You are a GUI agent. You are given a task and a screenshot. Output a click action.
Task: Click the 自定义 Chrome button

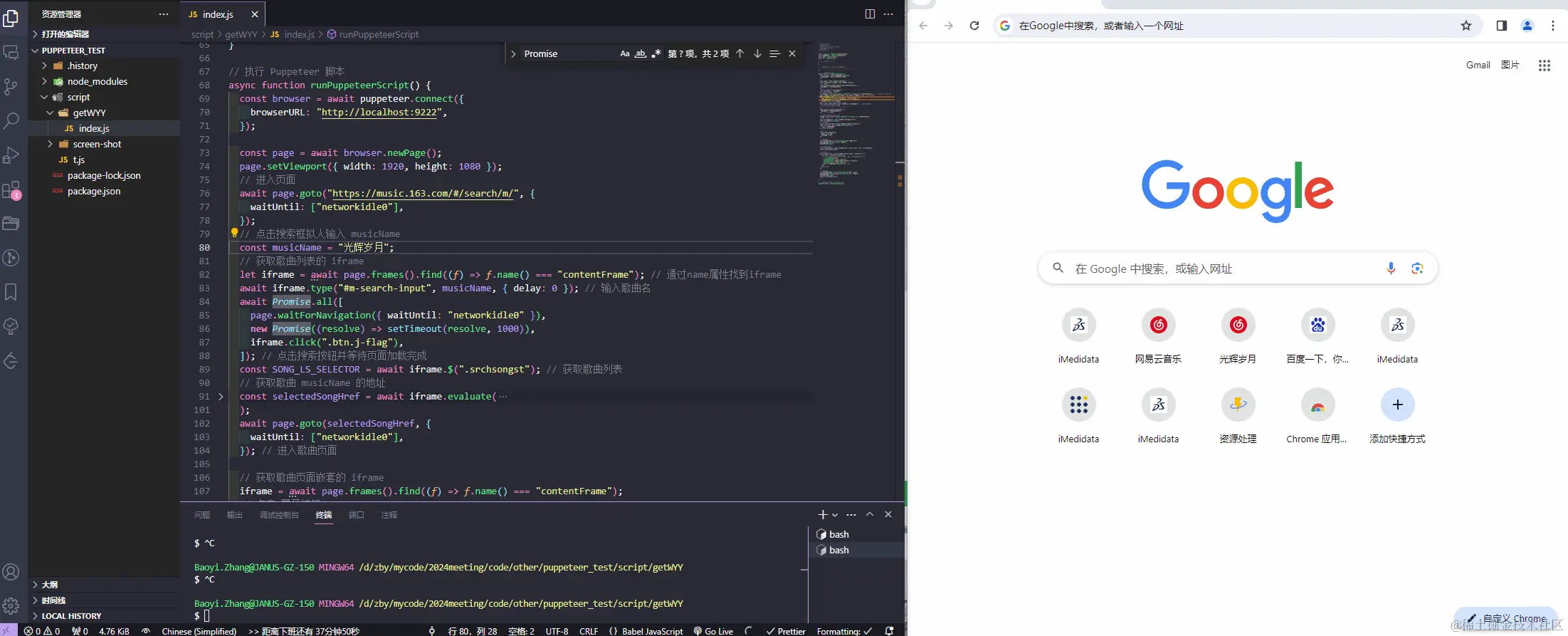click(x=1507, y=618)
